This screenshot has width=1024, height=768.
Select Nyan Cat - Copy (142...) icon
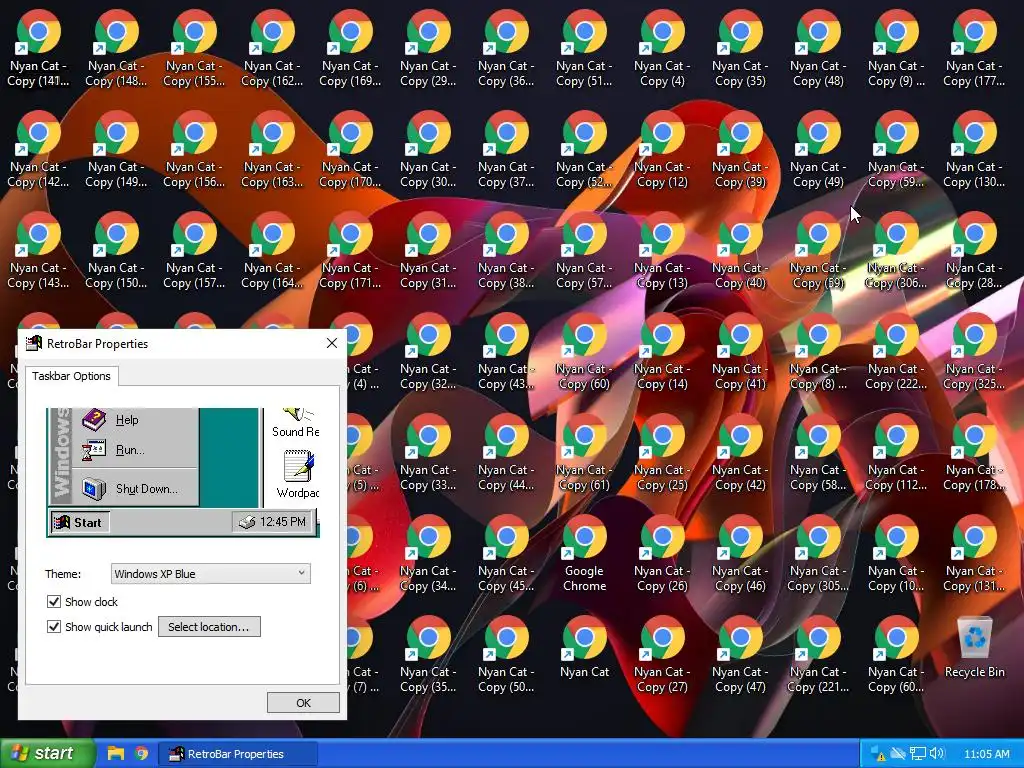(x=38, y=150)
